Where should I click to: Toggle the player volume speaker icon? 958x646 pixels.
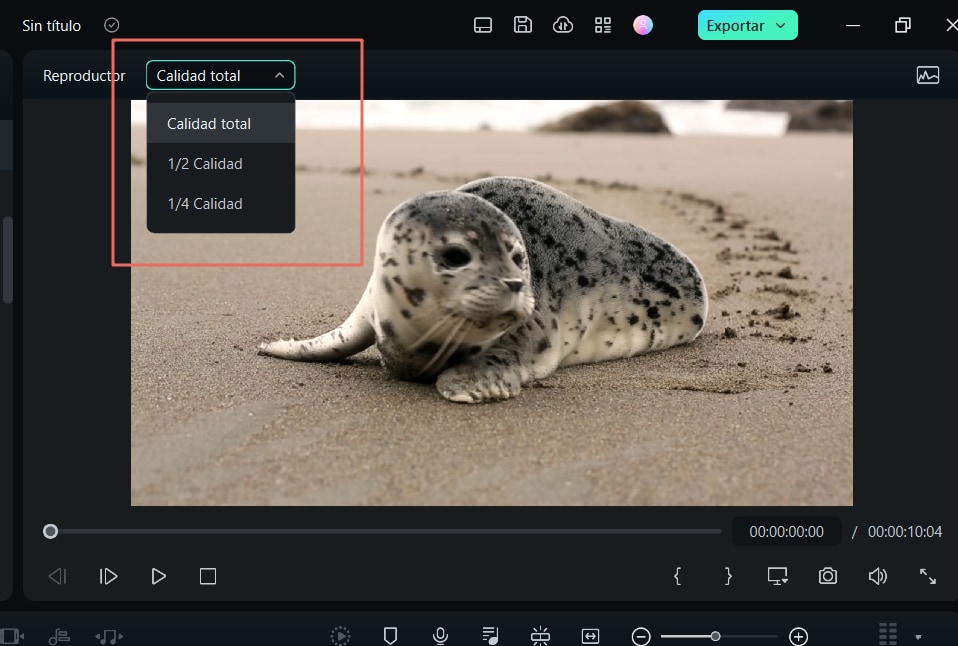877,576
